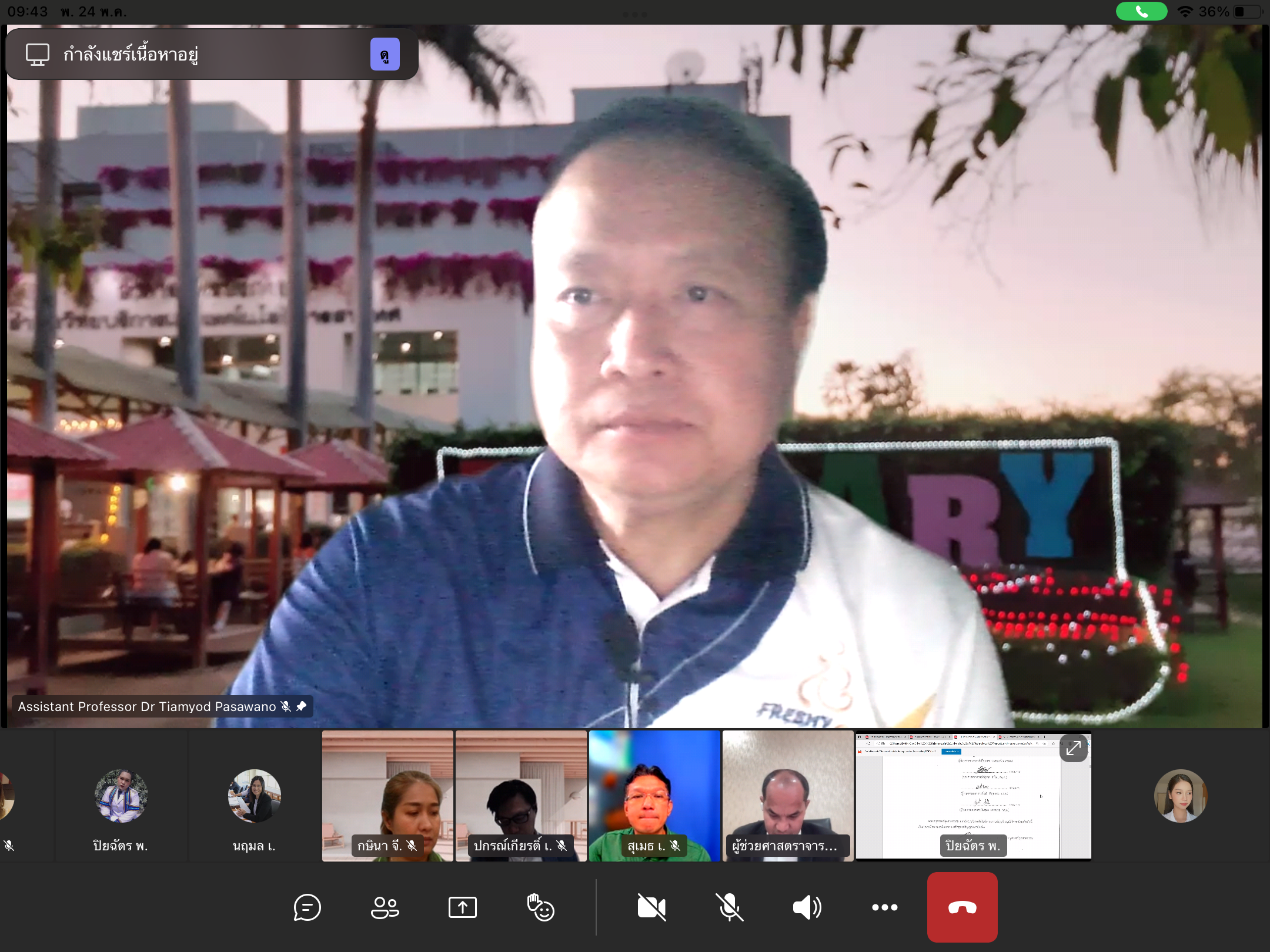The width and height of the screenshot is (1270, 952).
Task: Tap the share content icon
Action: click(x=463, y=907)
